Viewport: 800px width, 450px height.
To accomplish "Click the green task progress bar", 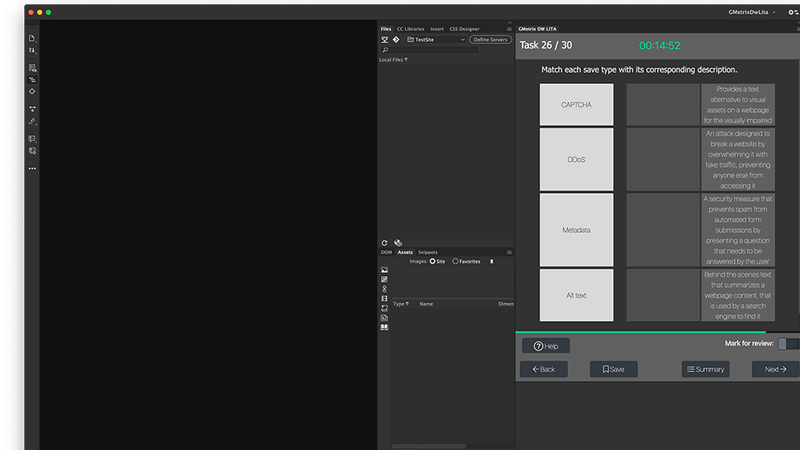I will coord(640,332).
